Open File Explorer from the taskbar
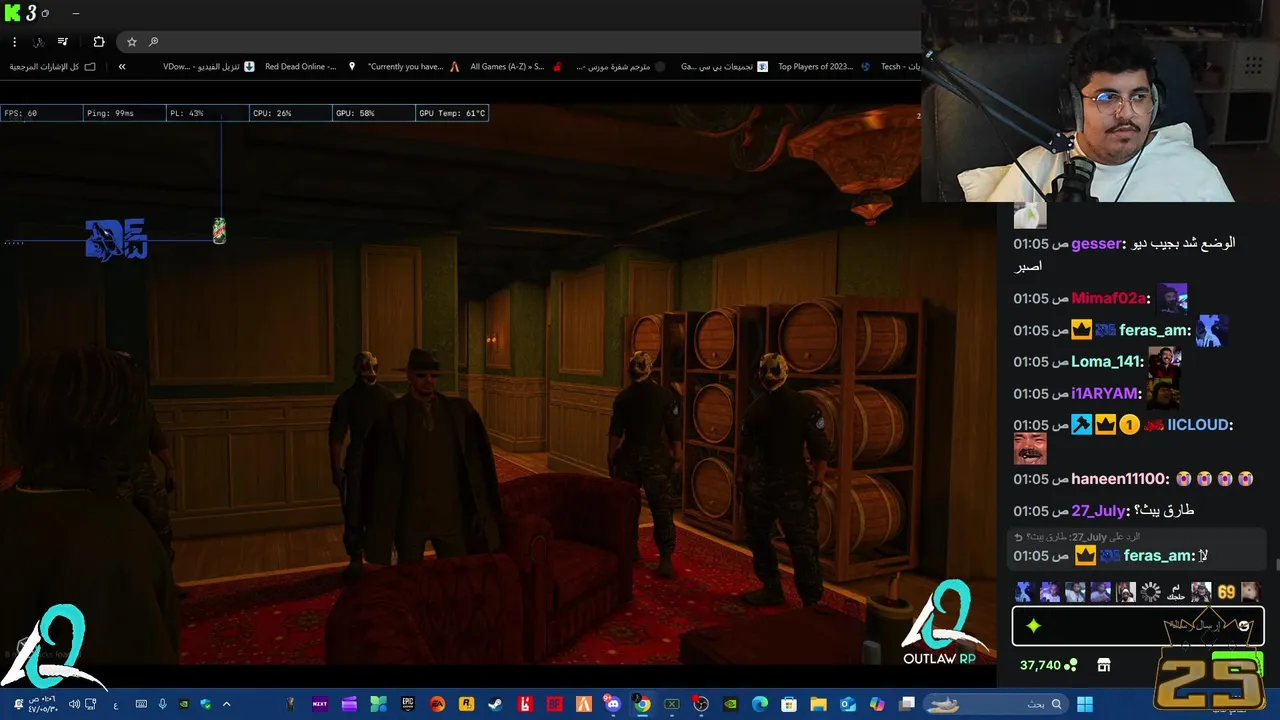This screenshot has width=1280, height=720. 818,704
